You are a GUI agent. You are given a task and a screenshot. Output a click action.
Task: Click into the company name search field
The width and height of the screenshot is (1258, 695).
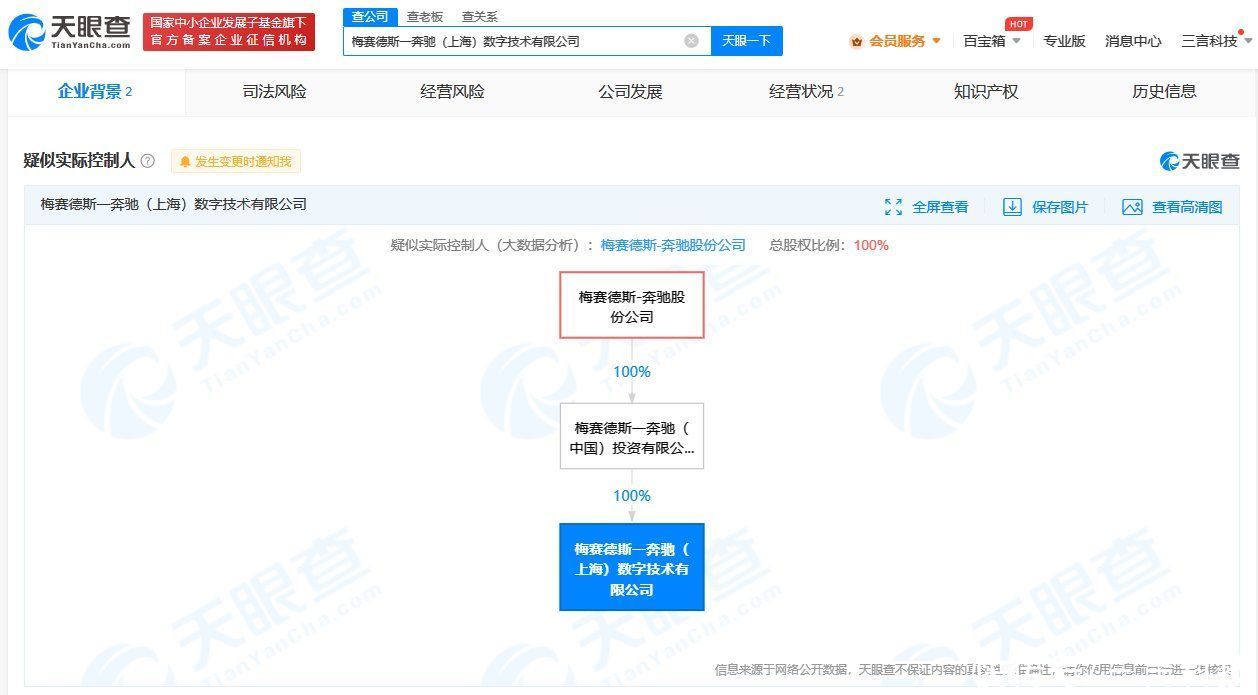[x=514, y=41]
